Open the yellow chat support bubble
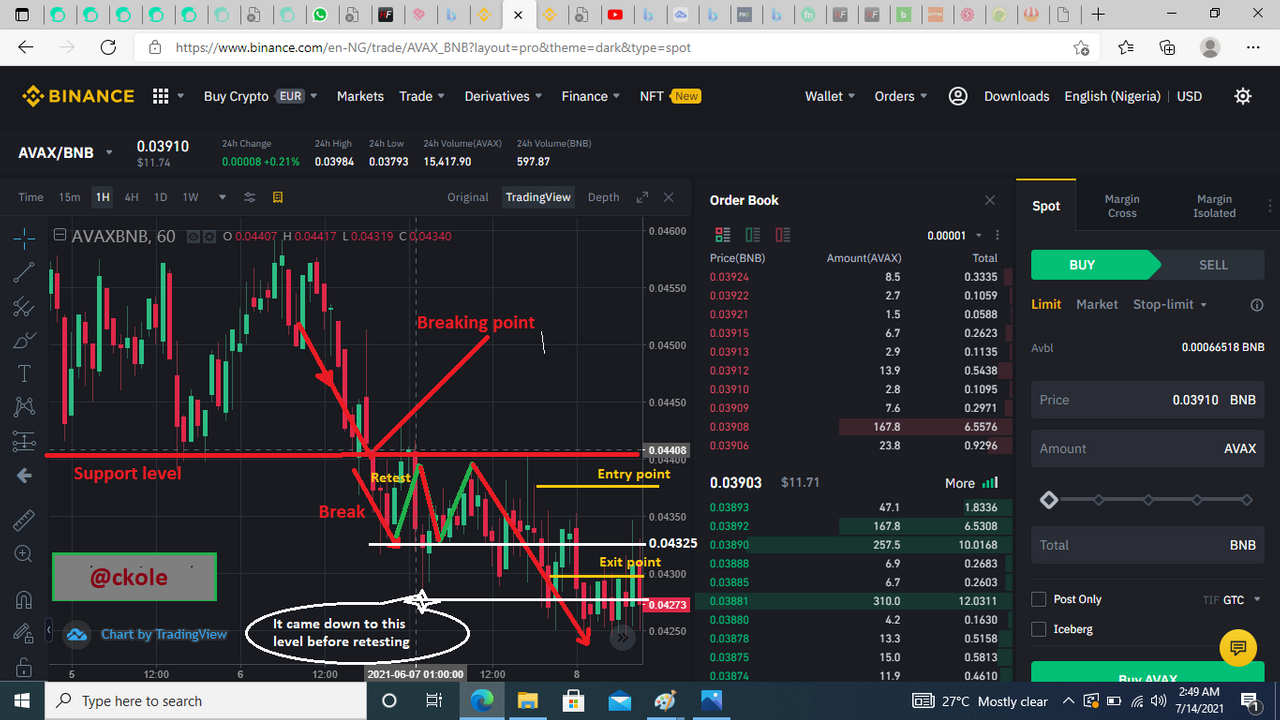Viewport: 1280px width, 720px height. click(1237, 648)
